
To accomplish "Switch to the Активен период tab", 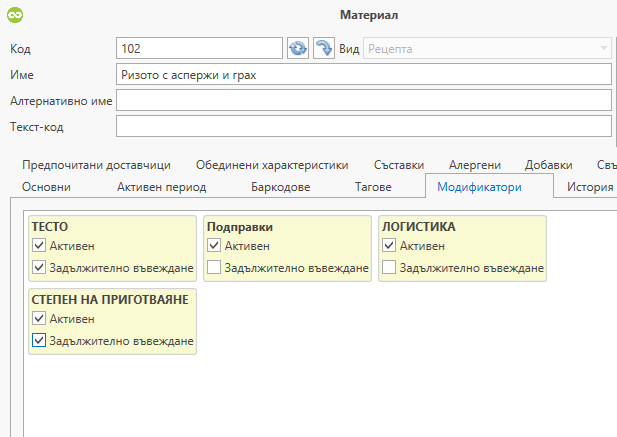I will click(x=162, y=187).
